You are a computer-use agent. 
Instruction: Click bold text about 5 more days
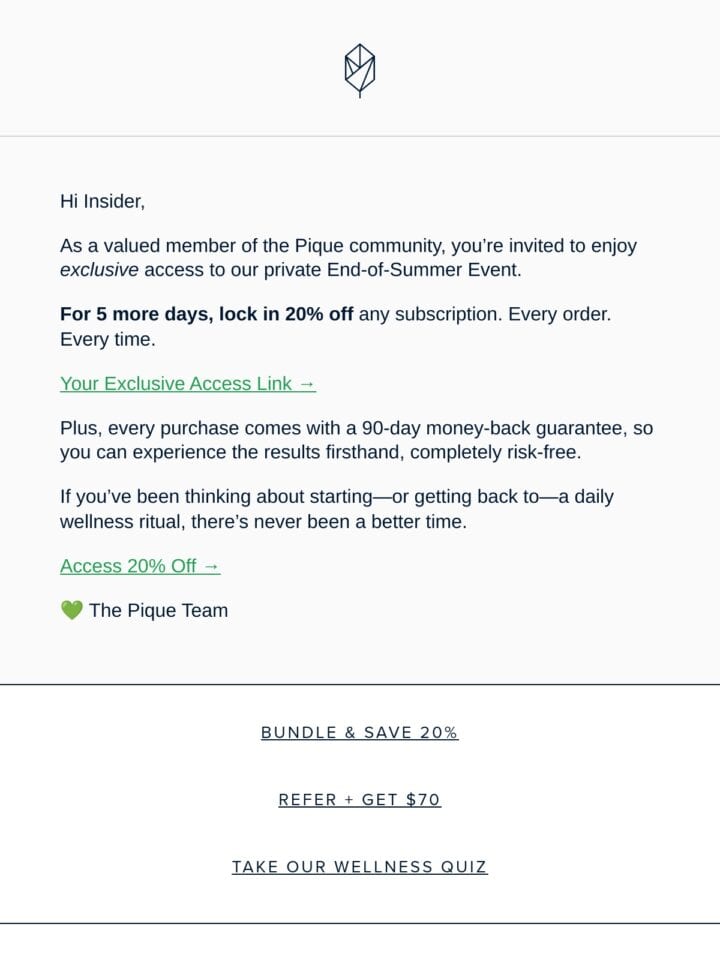click(x=206, y=314)
